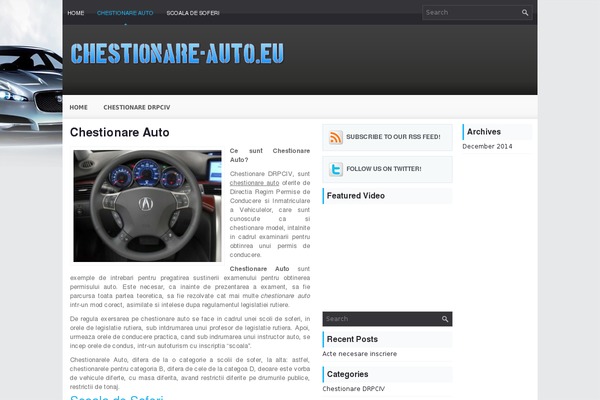Open the Acte necesare inscriere post
The width and height of the screenshot is (600, 400).
tap(359, 354)
